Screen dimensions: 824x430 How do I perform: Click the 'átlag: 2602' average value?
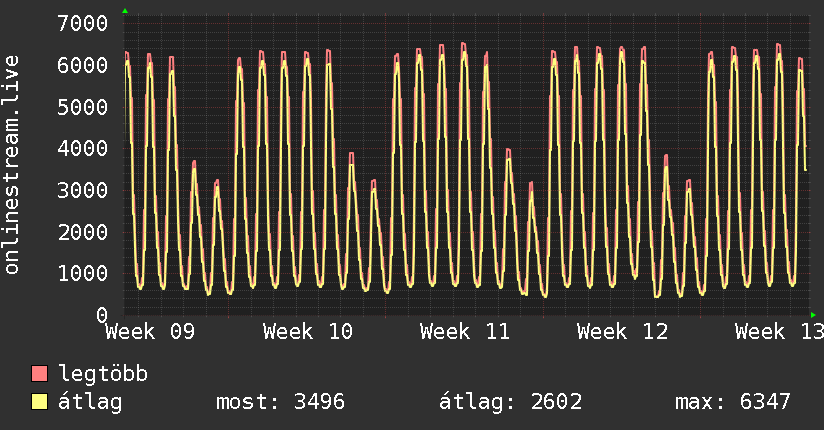pos(510,402)
